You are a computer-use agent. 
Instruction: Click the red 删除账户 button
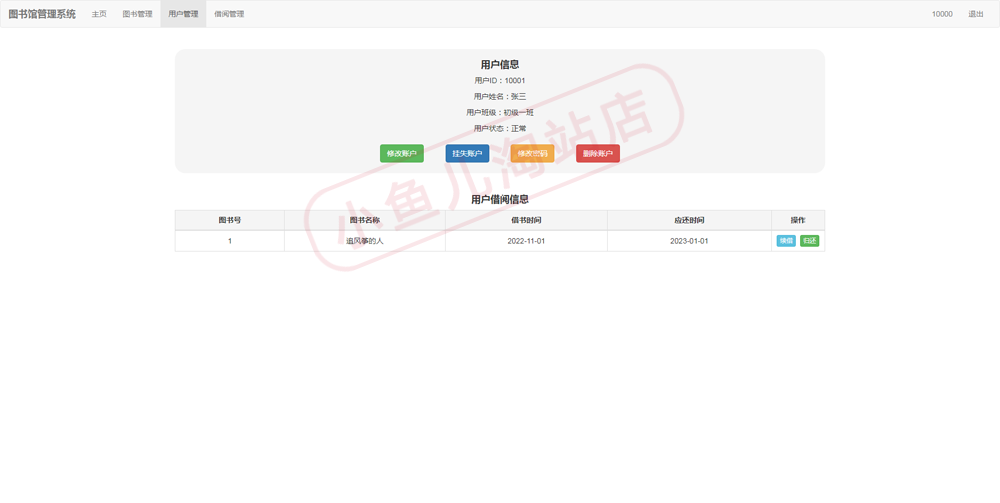tap(598, 154)
